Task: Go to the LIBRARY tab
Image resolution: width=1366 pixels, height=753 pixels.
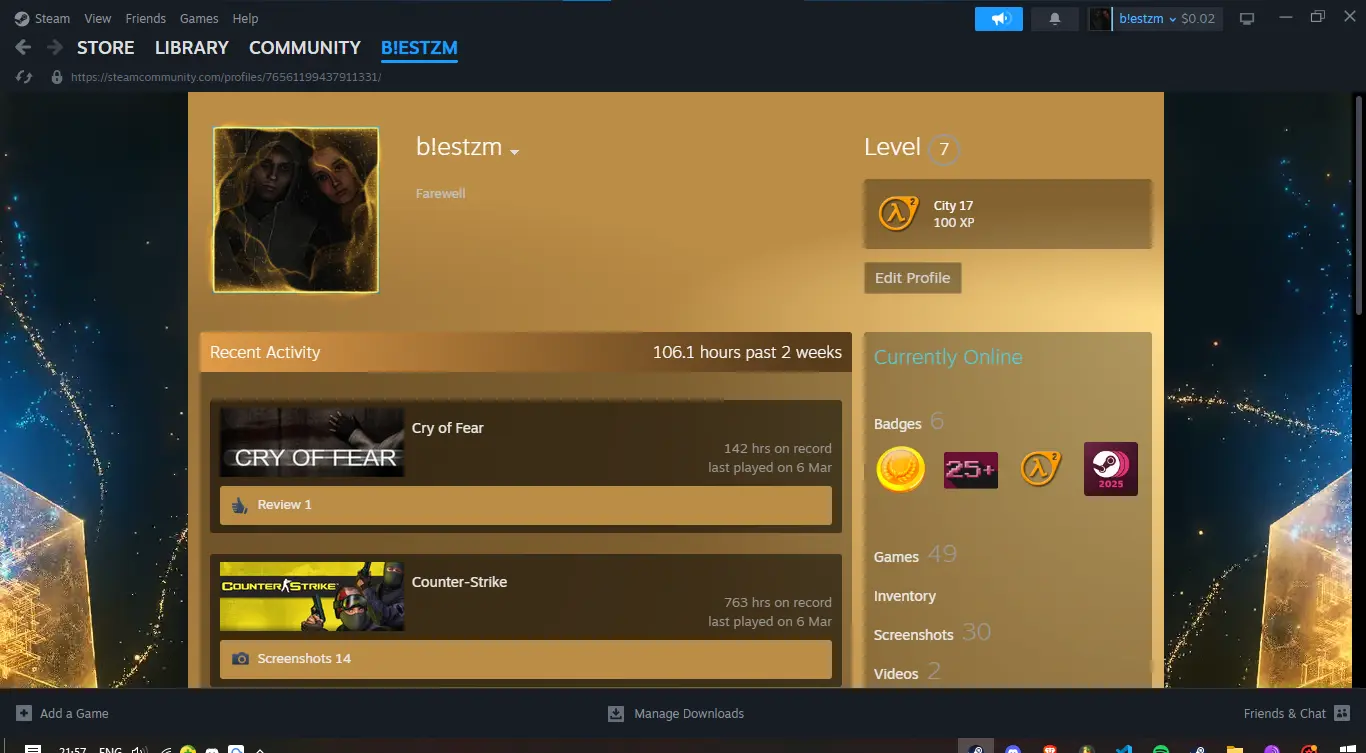Action: (192, 48)
